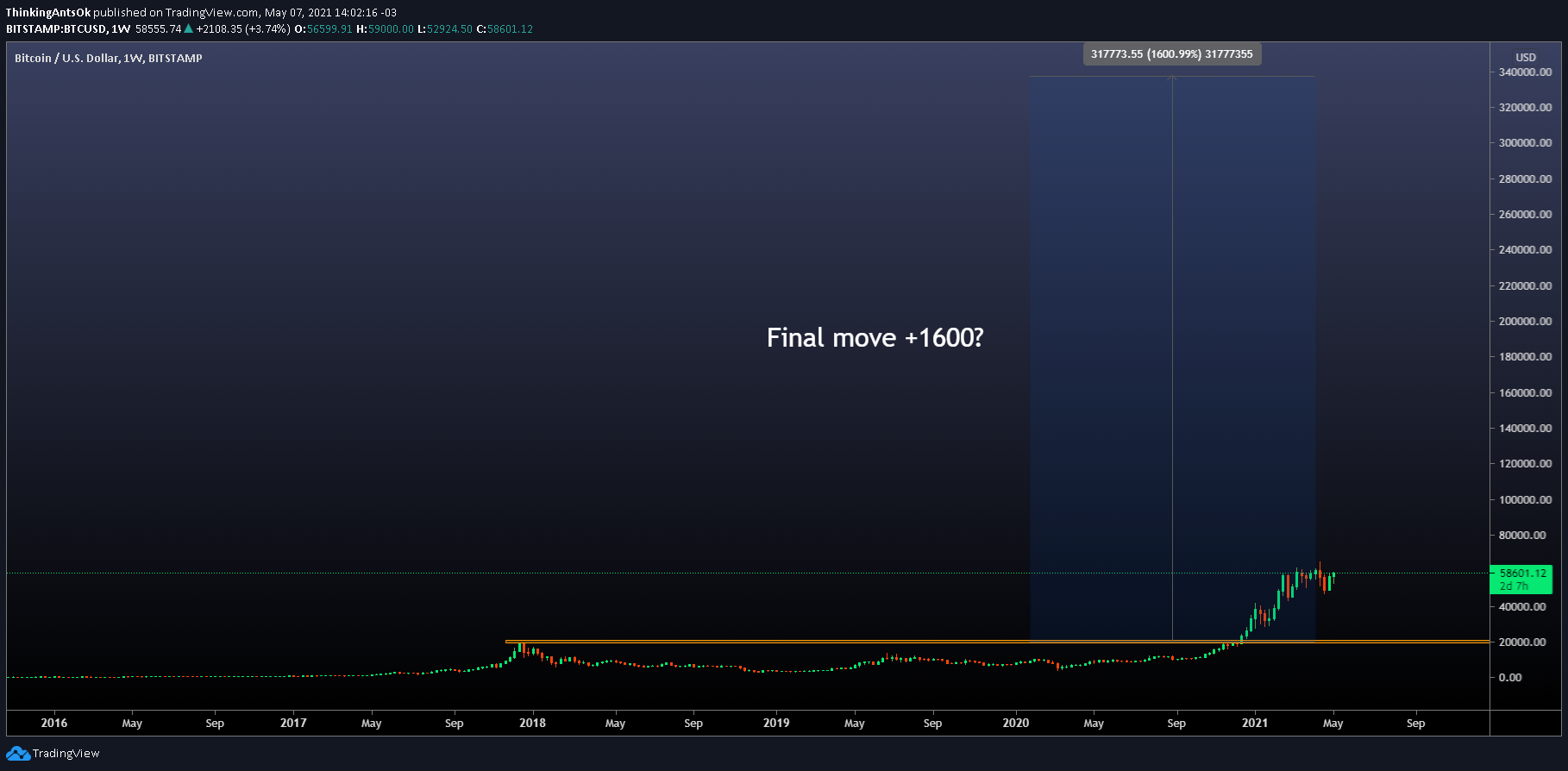Viewport: 1568px width, 771px height.
Task: Click the 60000.00-area 80000.00 axis label
Action: pyautogui.click(x=1522, y=536)
